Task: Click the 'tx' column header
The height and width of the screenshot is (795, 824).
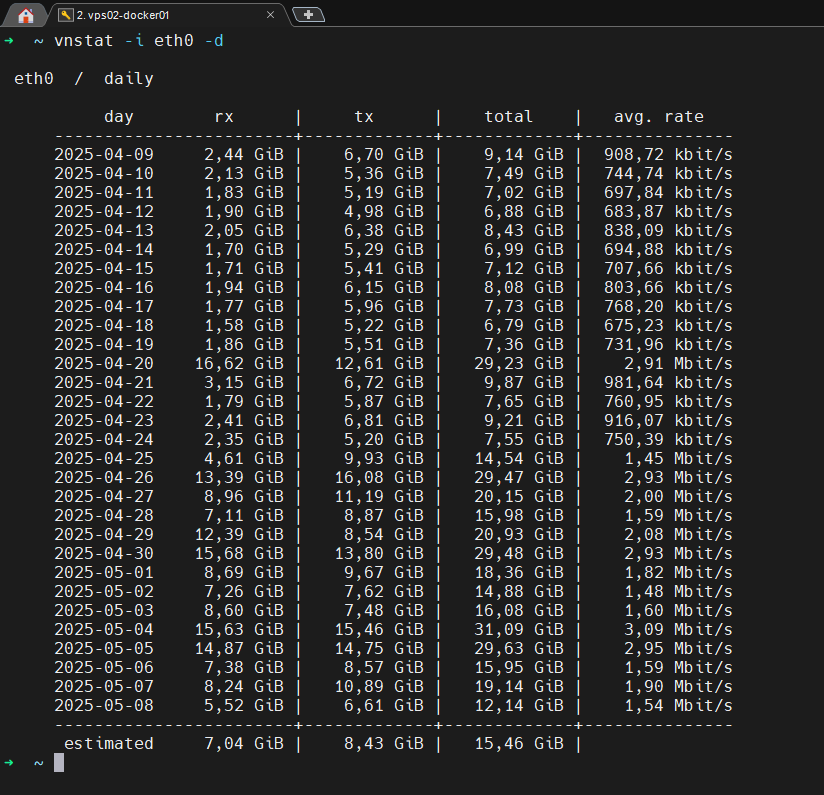Action: coord(364,117)
